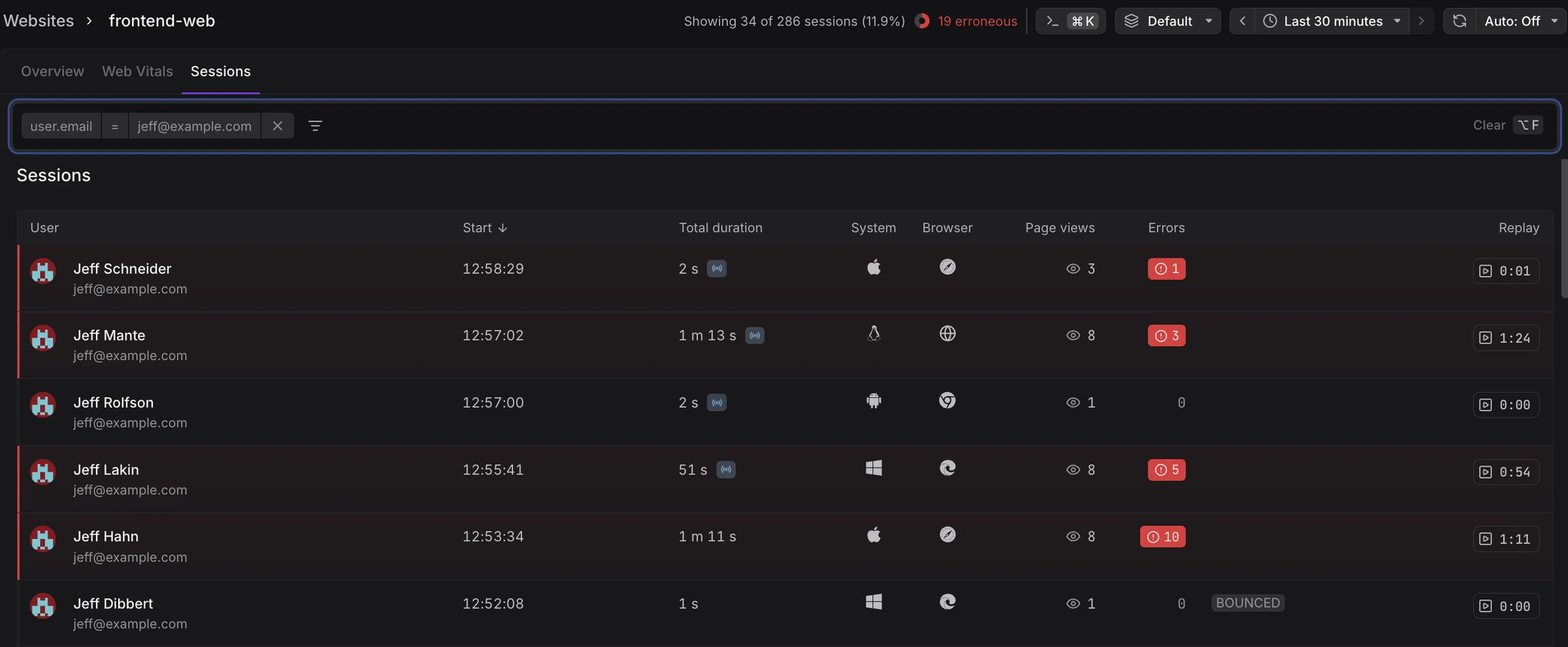Open the Default layer dropdown

pos(1168,21)
